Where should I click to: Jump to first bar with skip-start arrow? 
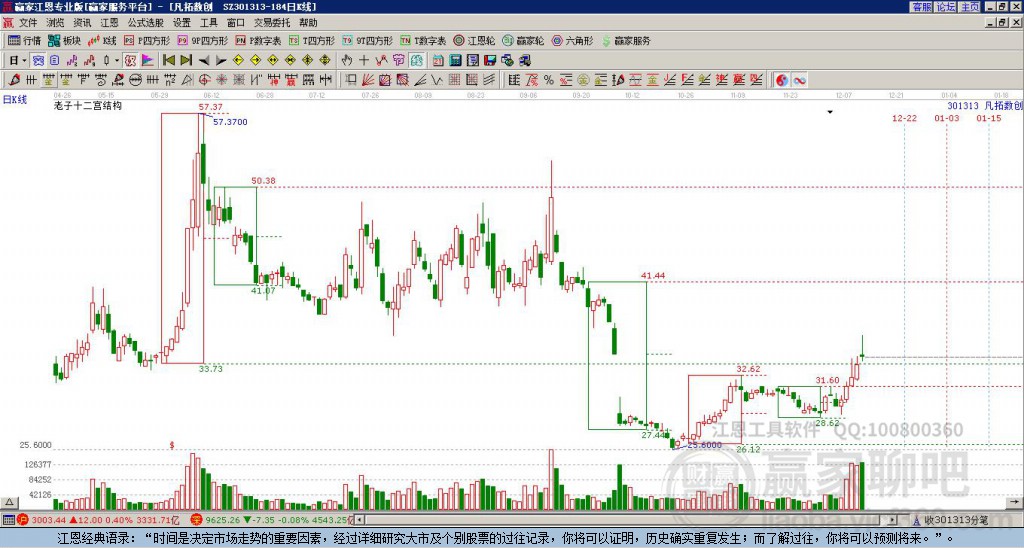click(168, 61)
